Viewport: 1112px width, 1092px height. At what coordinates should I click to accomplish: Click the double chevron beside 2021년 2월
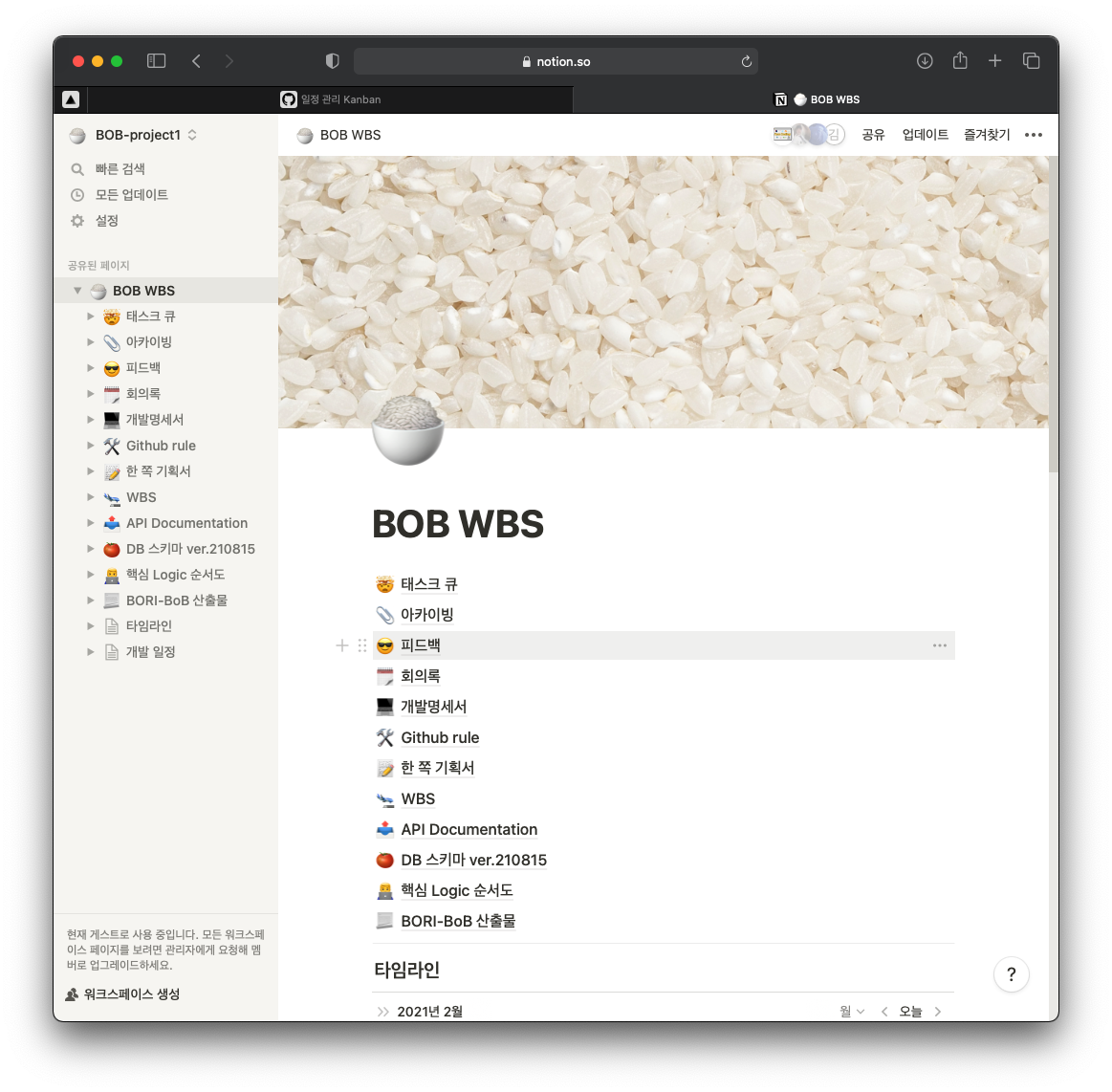[383, 1011]
